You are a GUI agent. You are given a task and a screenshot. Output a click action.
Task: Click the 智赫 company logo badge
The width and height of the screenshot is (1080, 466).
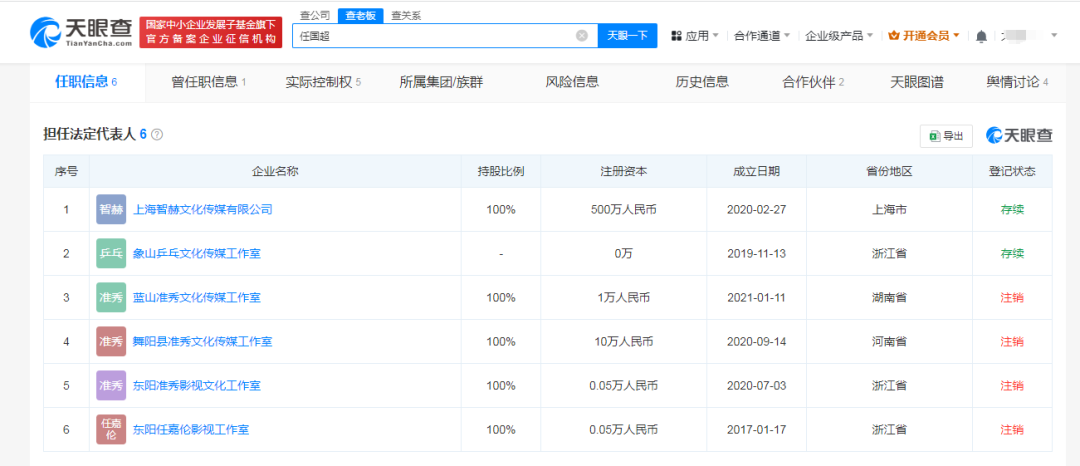pos(111,210)
